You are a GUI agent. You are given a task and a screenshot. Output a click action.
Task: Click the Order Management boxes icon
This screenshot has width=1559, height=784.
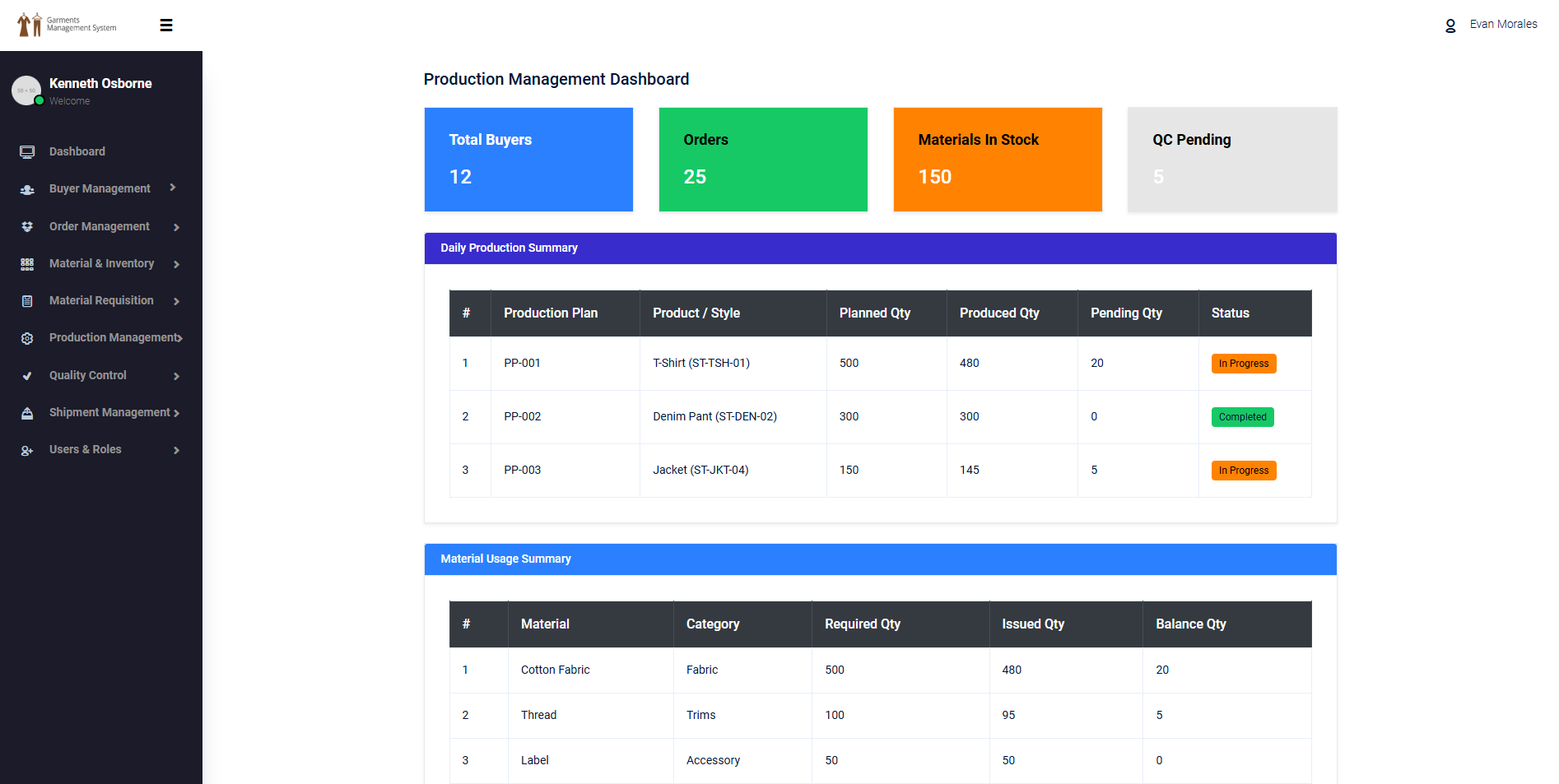tap(27, 227)
